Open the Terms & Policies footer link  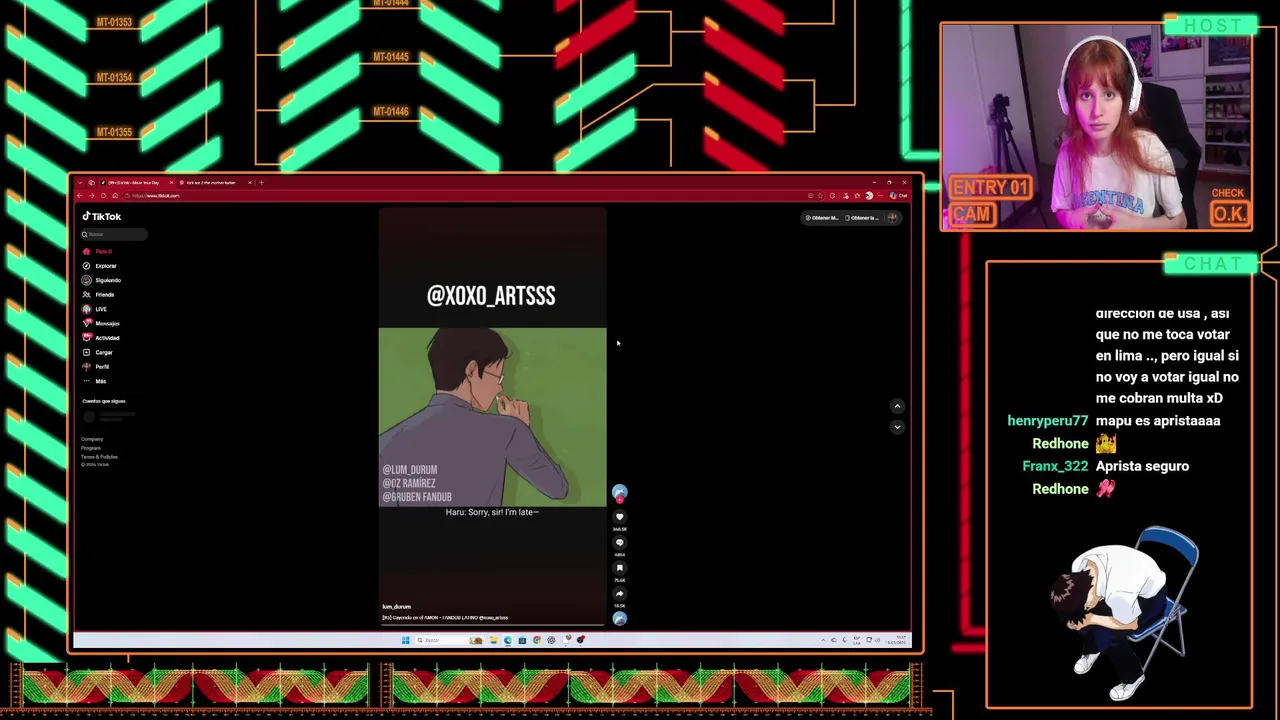pos(99,457)
